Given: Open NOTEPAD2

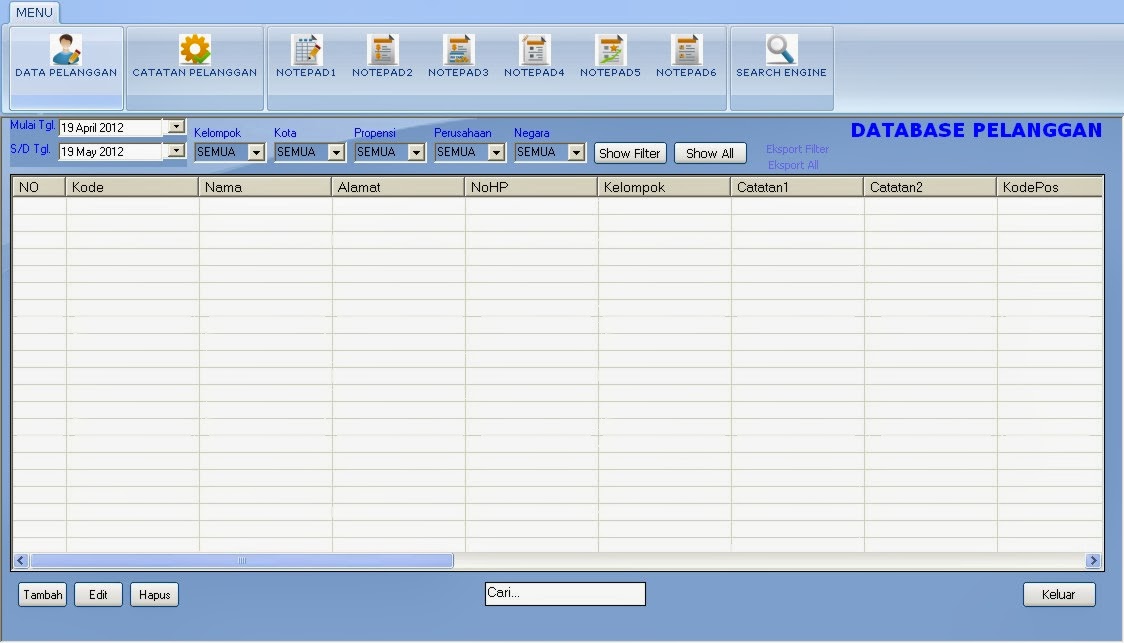Looking at the screenshot, I should [381, 55].
